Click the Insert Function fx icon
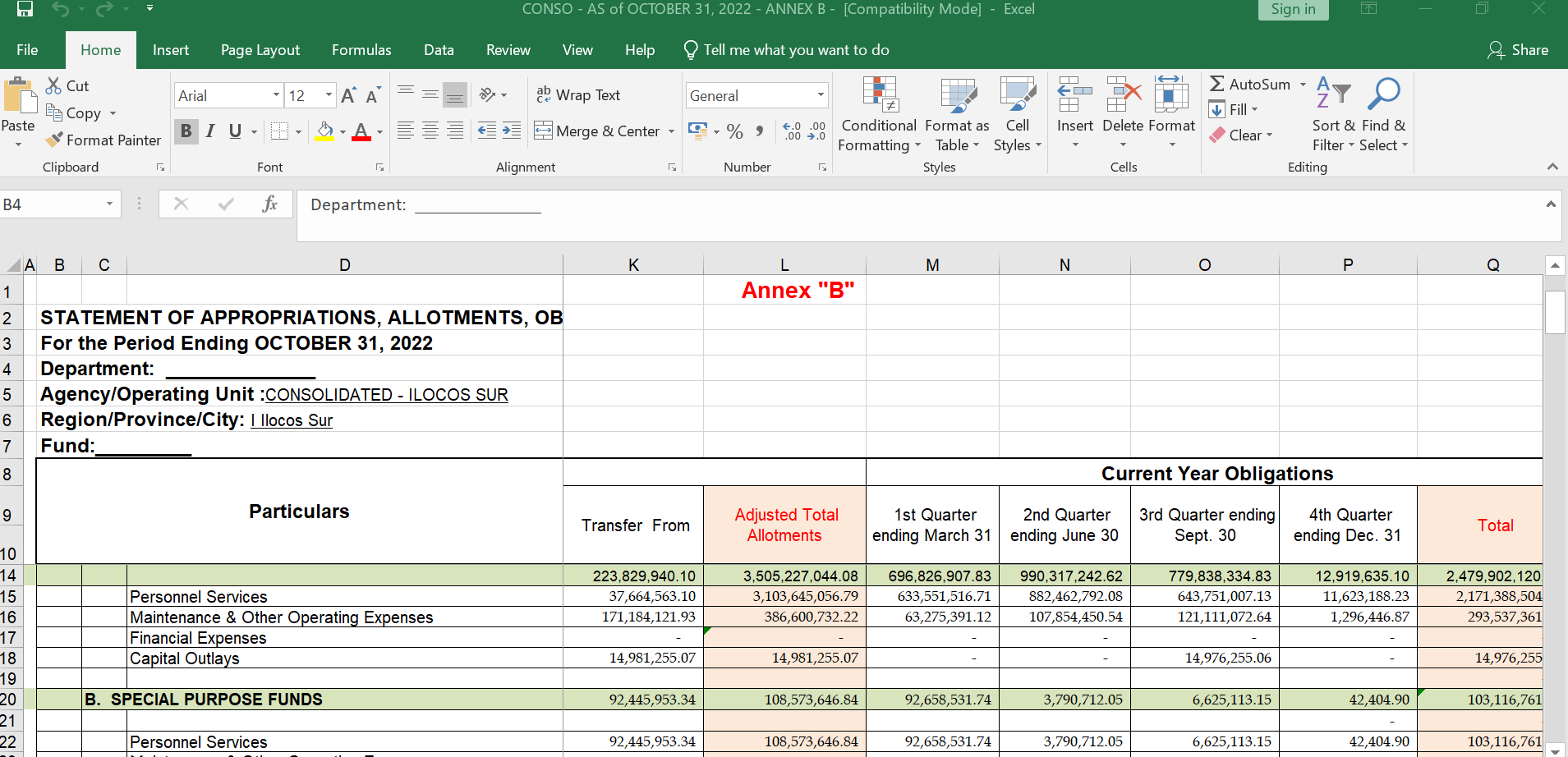 pyautogui.click(x=269, y=204)
